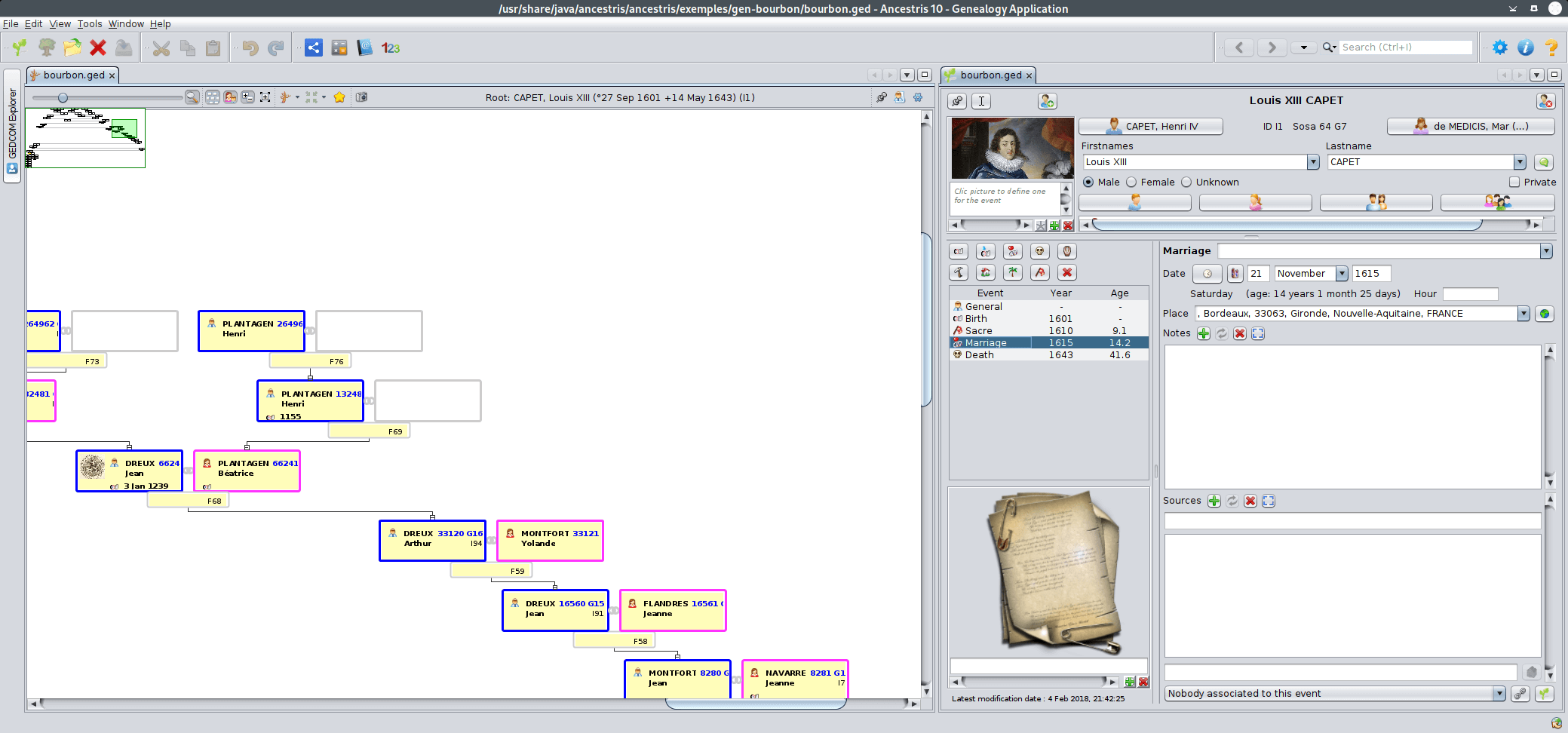
Task: Open the Tools menu
Action: tap(90, 24)
